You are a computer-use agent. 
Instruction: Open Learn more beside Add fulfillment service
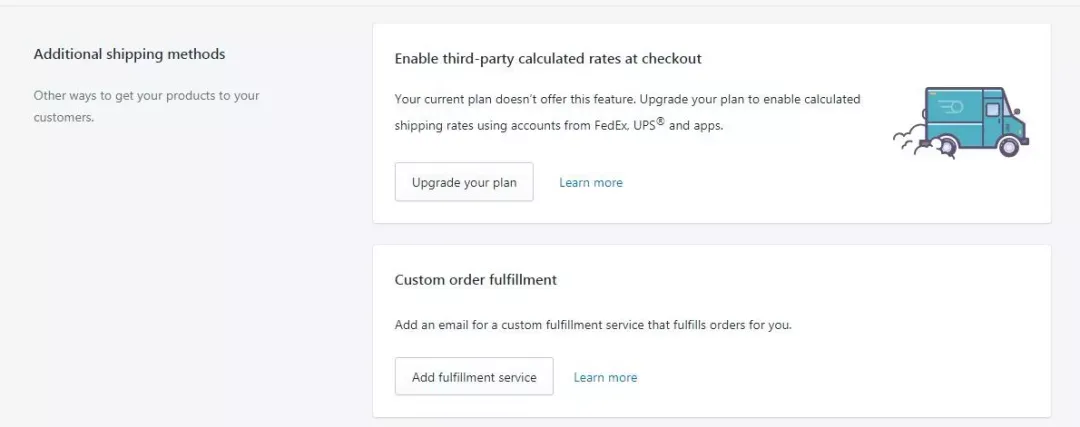(605, 377)
